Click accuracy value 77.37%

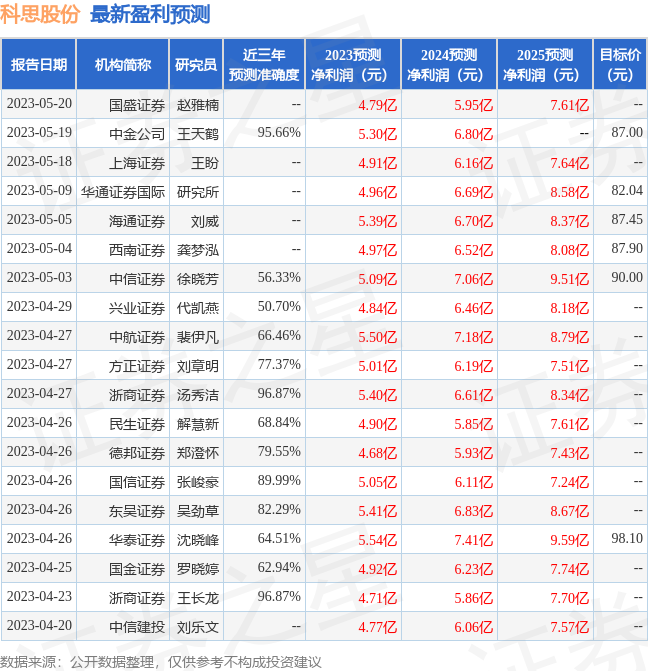click(x=279, y=365)
